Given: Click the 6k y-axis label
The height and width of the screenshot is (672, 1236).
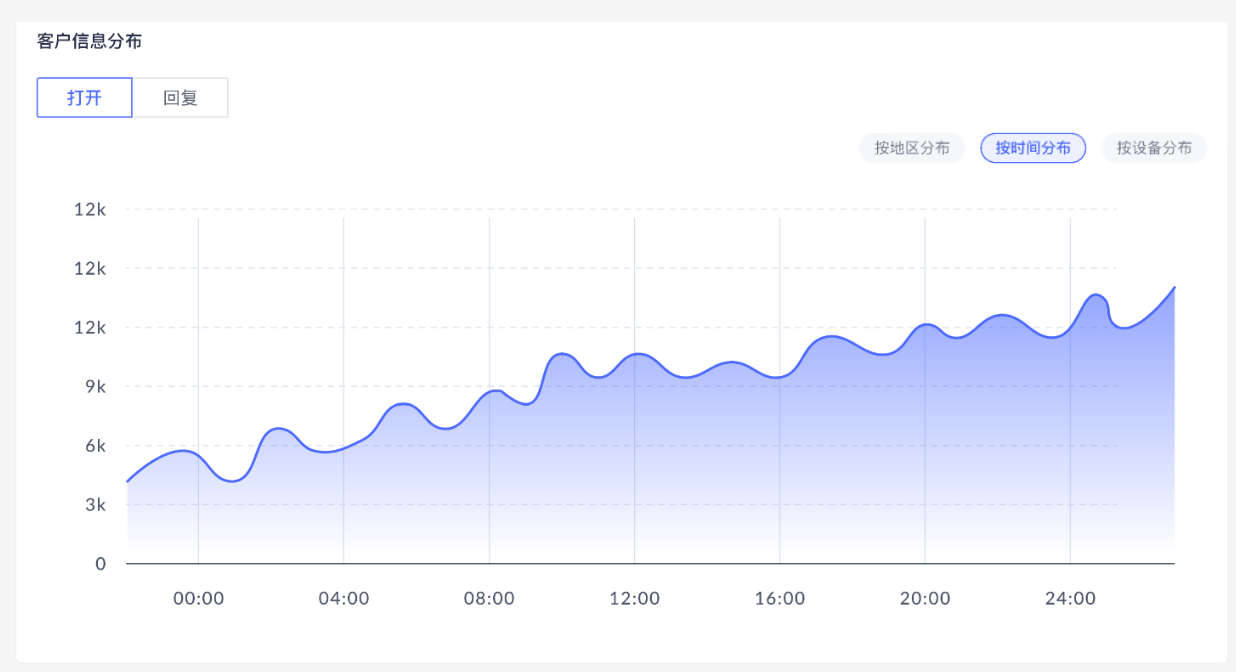Looking at the screenshot, I should 94,446.
